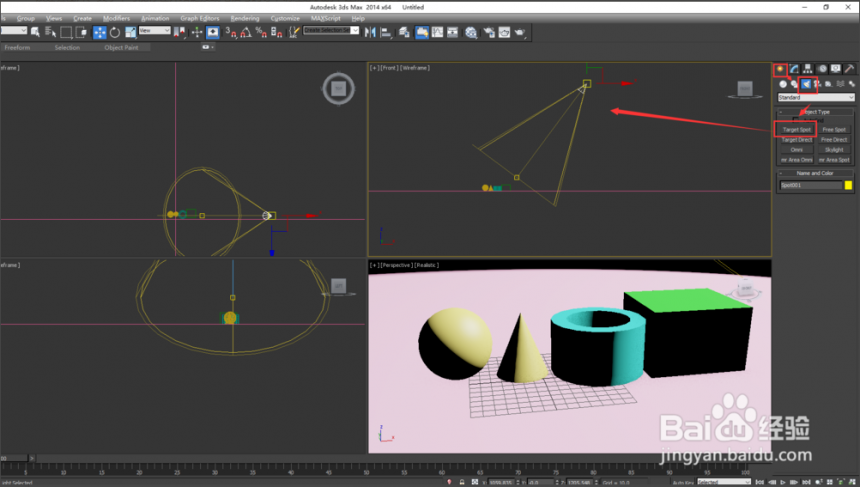Select the Rotate tool in the main toolbar
Image resolution: width=860 pixels, height=487 pixels.
coord(115,32)
